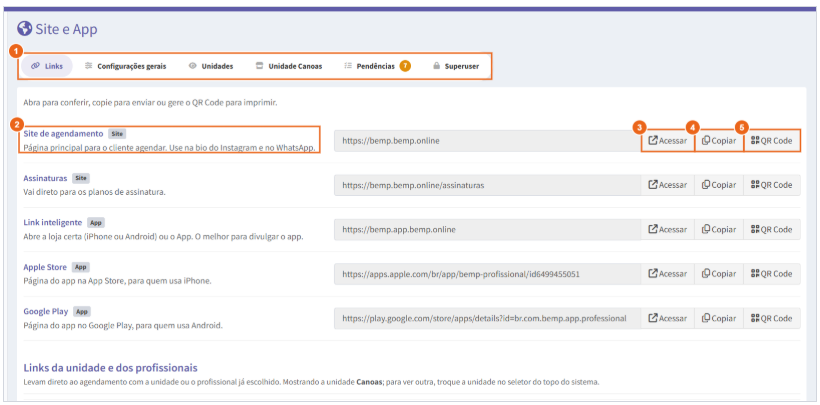Click the apps.apple.com URL field
The image size is (820, 405).
click(487, 274)
